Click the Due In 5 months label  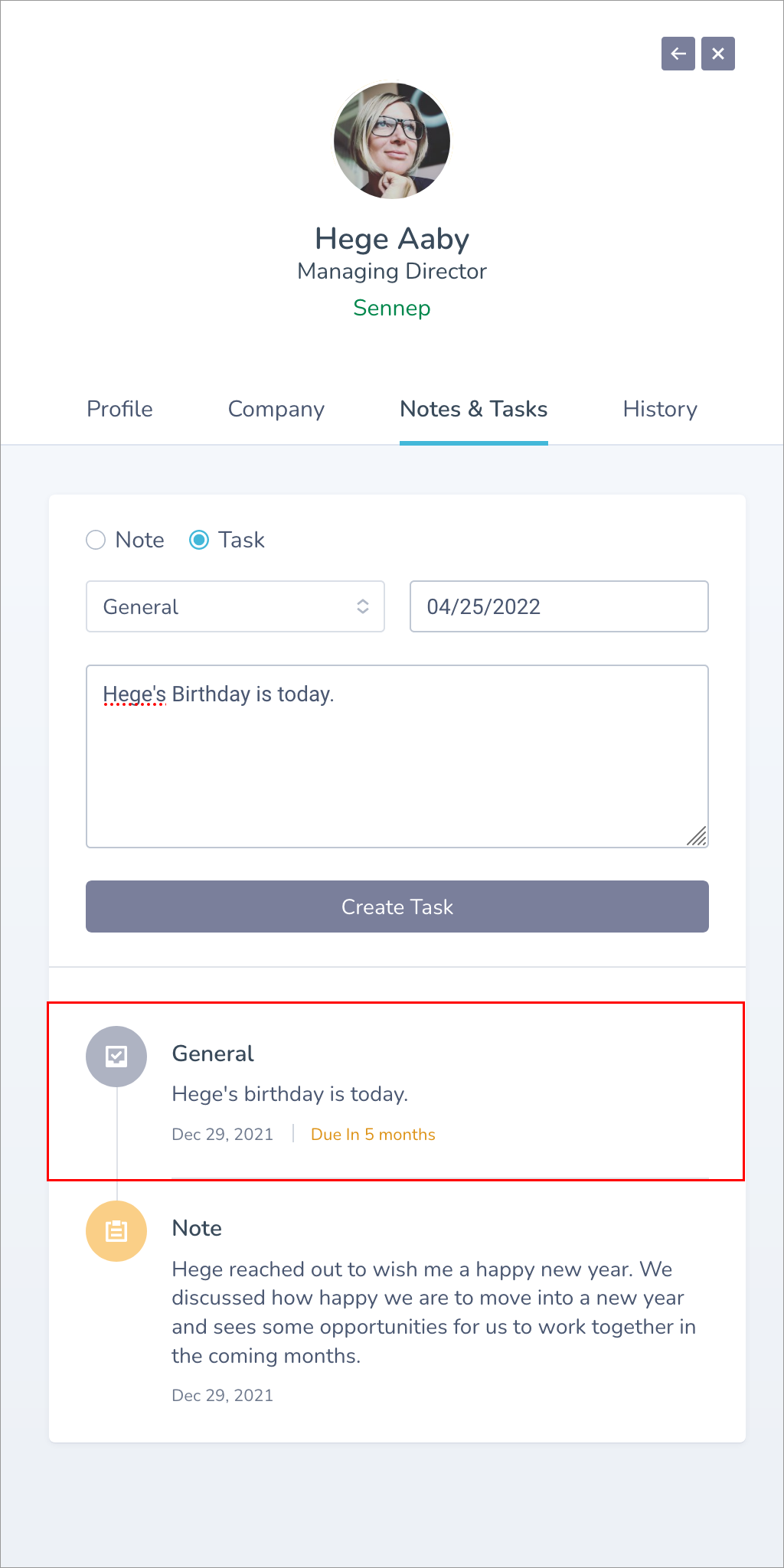[373, 1135]
